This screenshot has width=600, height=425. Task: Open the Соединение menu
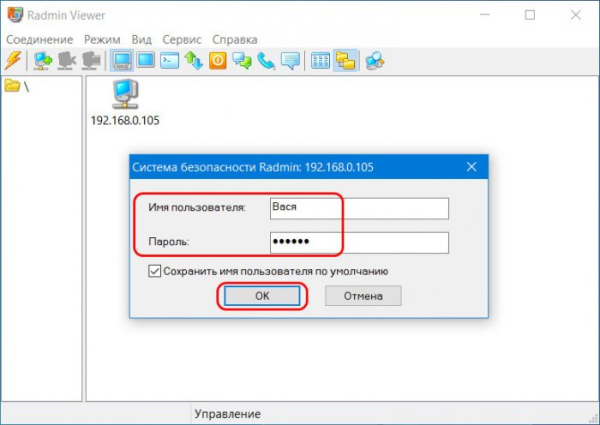tap(39, 38)
